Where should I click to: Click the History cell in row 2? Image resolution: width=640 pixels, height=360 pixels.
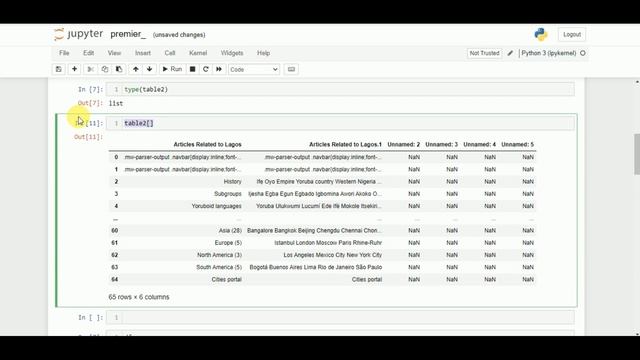click(x=233, y=182)
